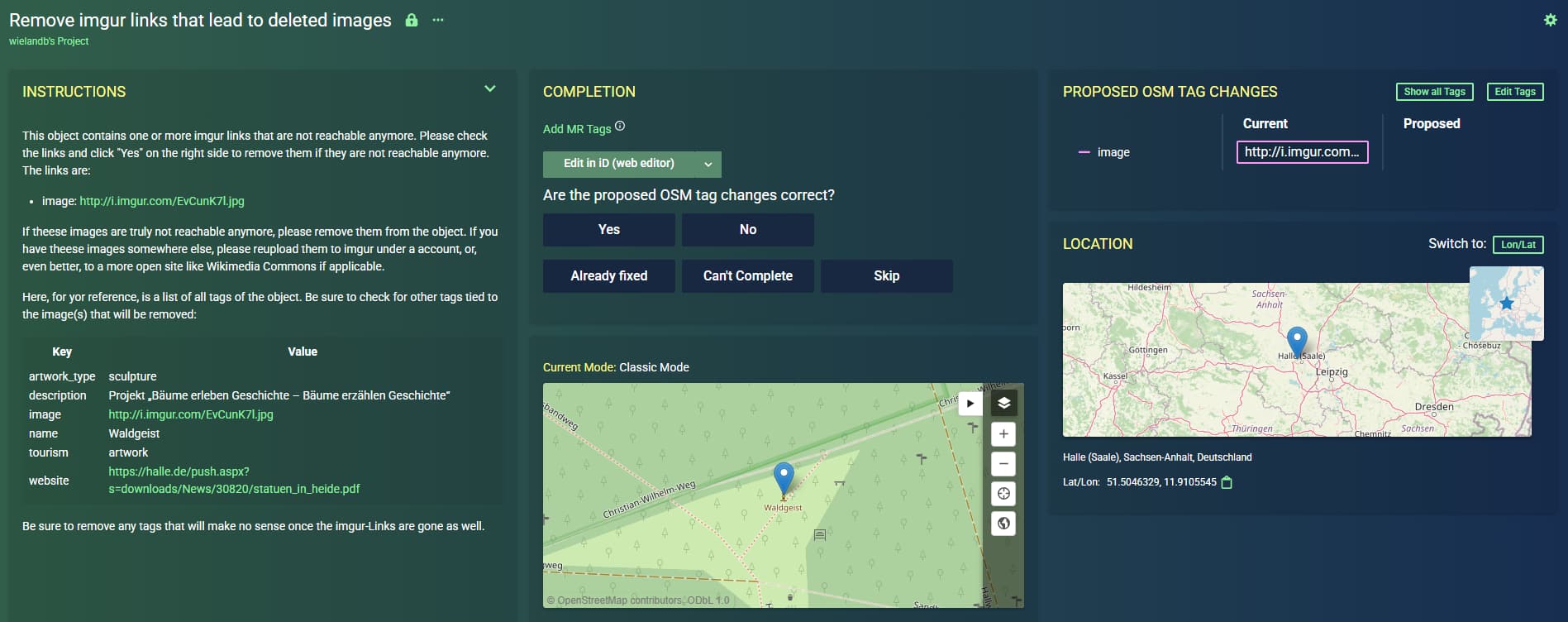The width and height of the screenshot is (1568, 622).
Task: Open the halle.de website link
Action: [x=234, y=480]
